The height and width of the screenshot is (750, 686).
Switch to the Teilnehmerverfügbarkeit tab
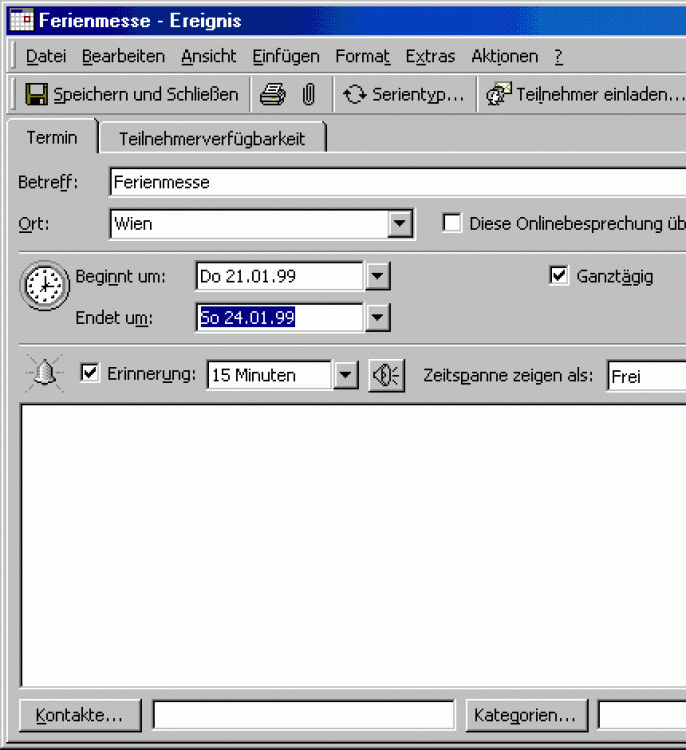212,139
